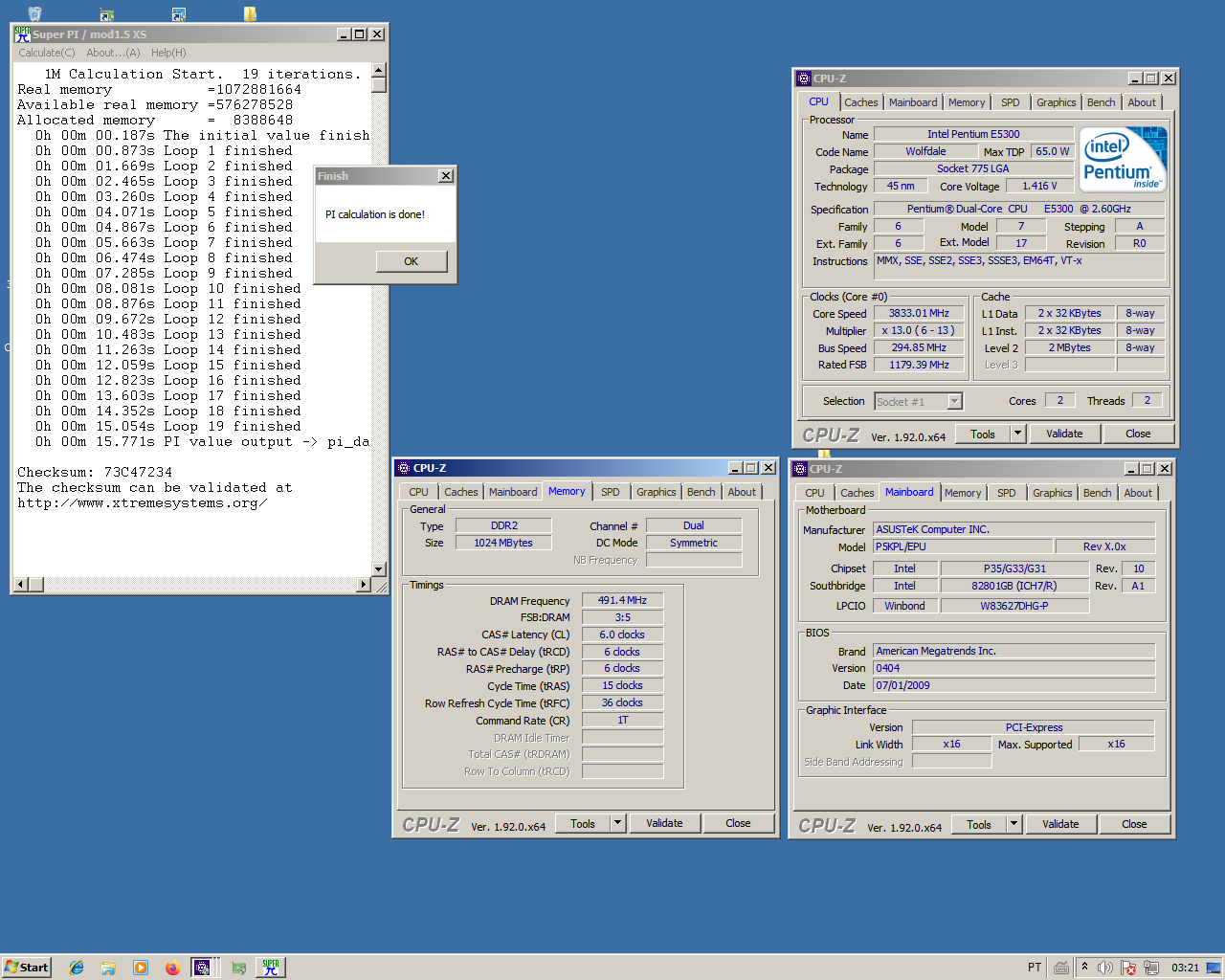1225x980 pixels.
Task: Open Windows Media Player from the taskbar
Action: point(141,968)
